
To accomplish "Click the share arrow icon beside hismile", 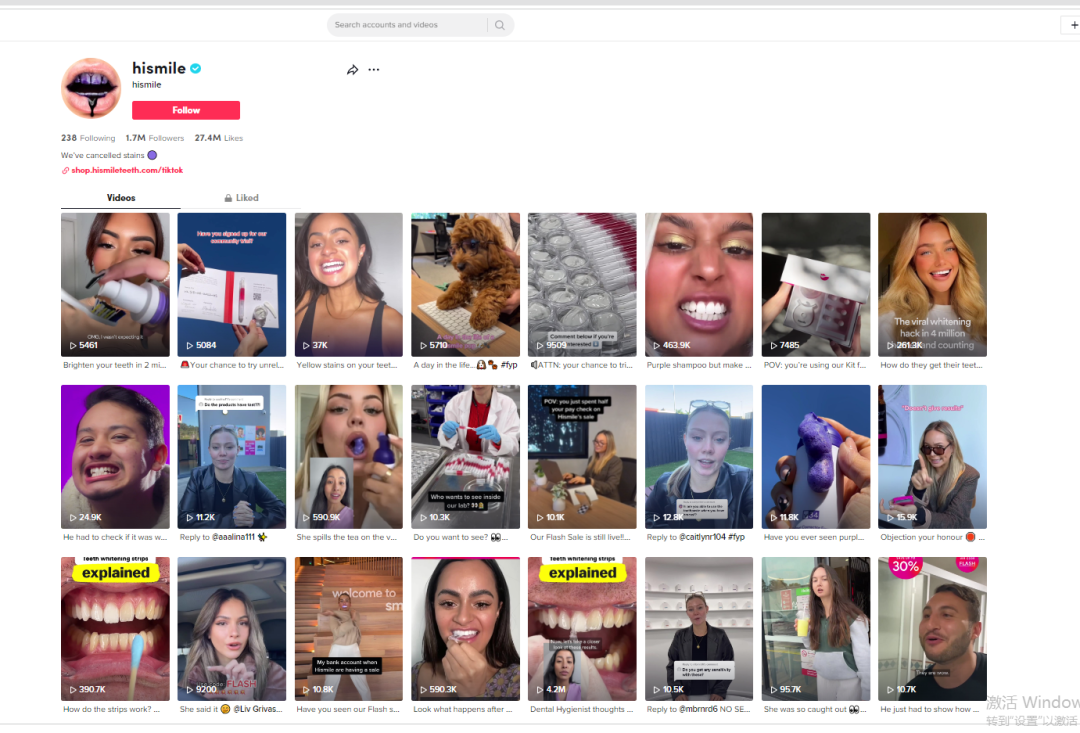I will [x=352, y=70].
